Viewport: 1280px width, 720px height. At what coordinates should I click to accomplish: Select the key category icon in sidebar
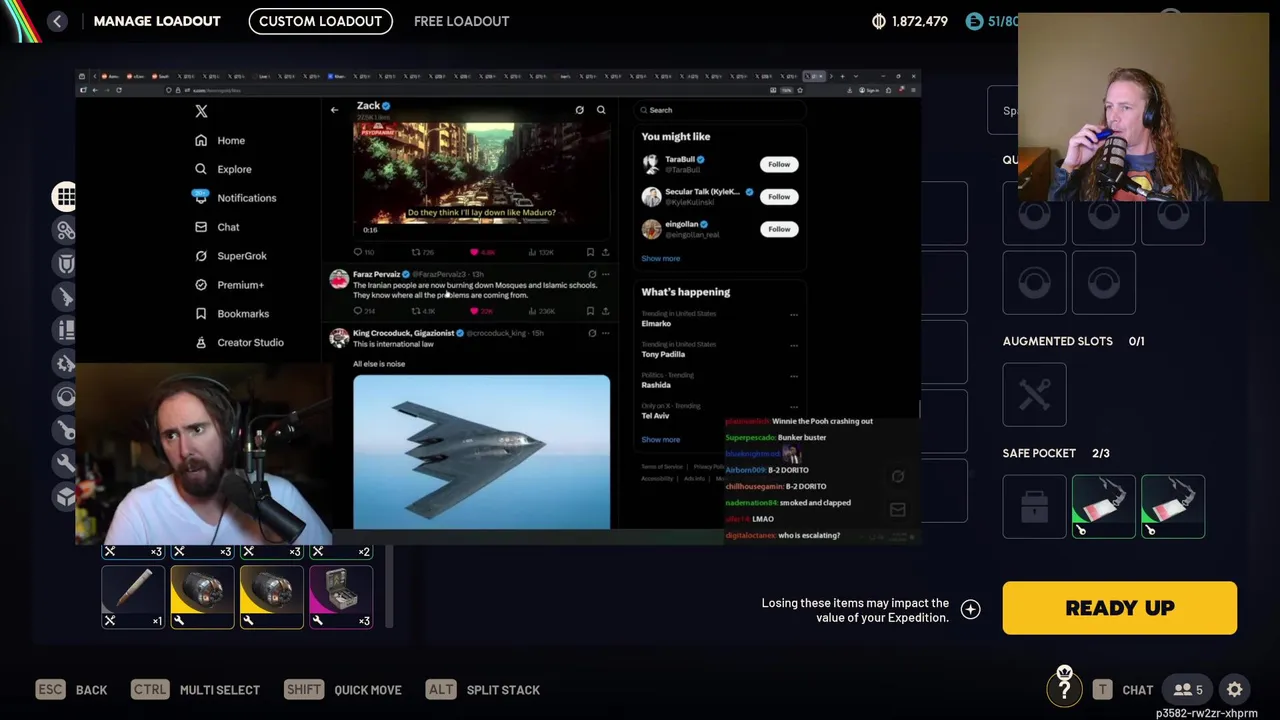point(65,430)
